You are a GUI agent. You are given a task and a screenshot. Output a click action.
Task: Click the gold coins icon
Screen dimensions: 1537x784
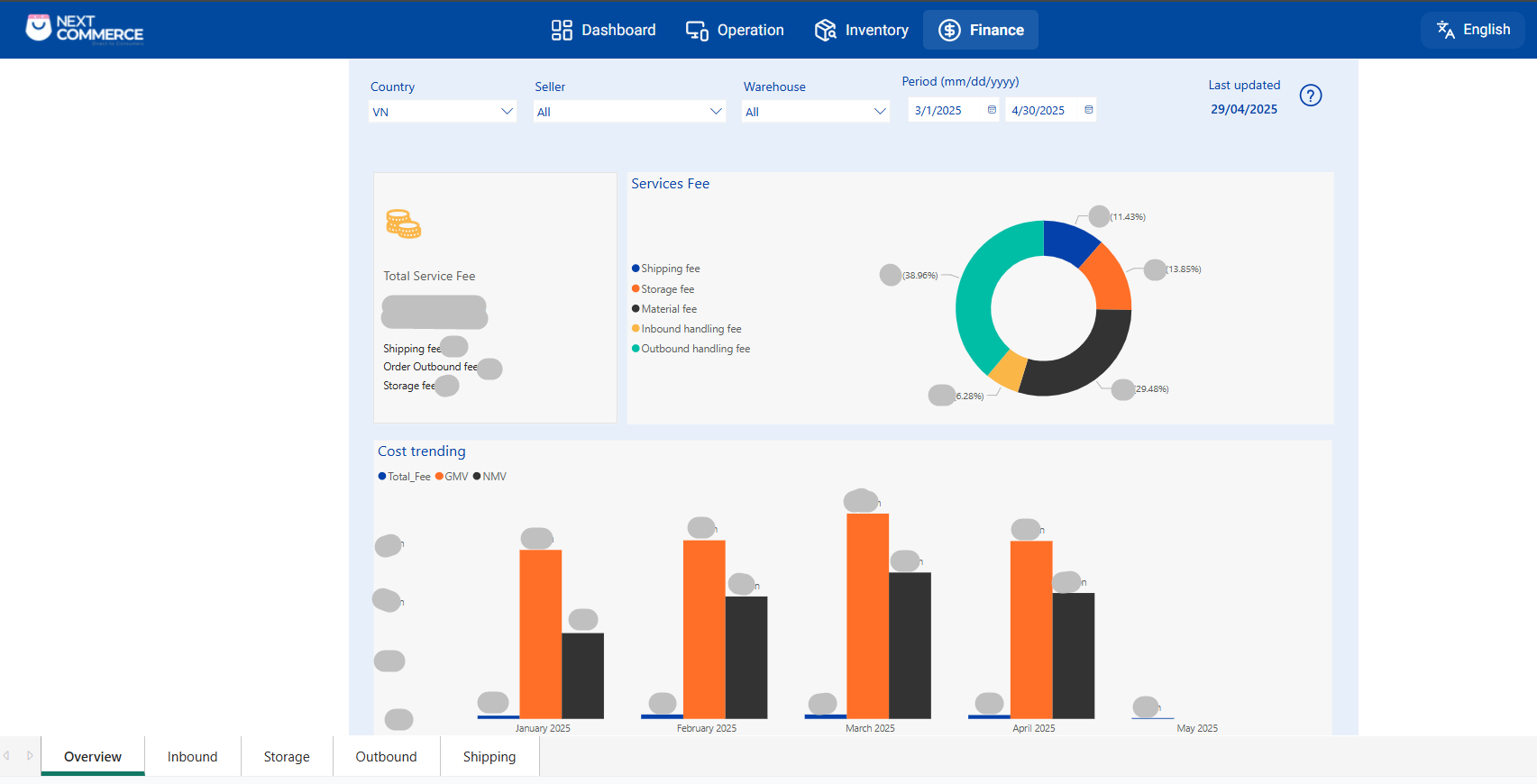pos(403,223)
